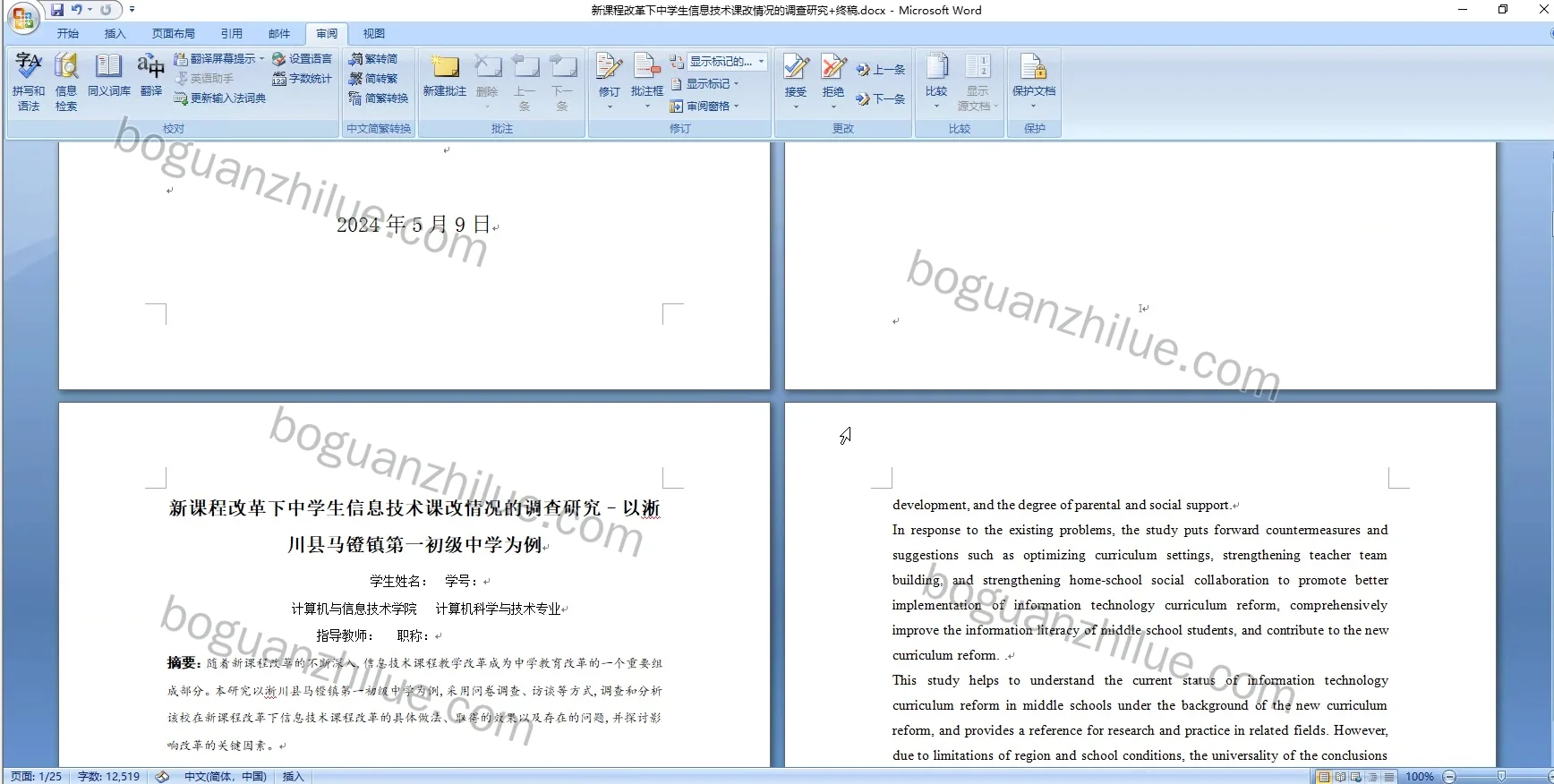Go to previous change (上一条)
Screen dimensions: 1554x784
coord(881,70)
